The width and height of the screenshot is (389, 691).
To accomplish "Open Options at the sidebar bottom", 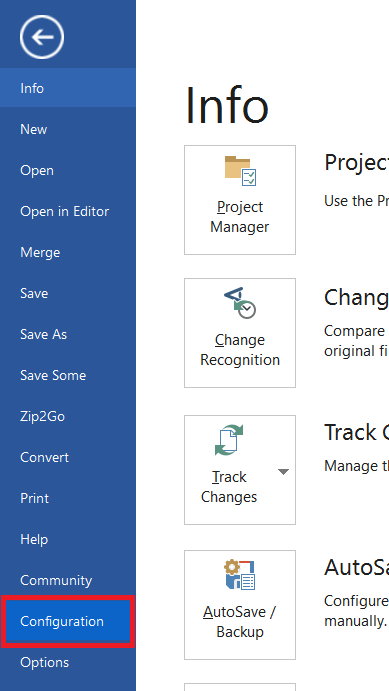I will pos(68,662).
